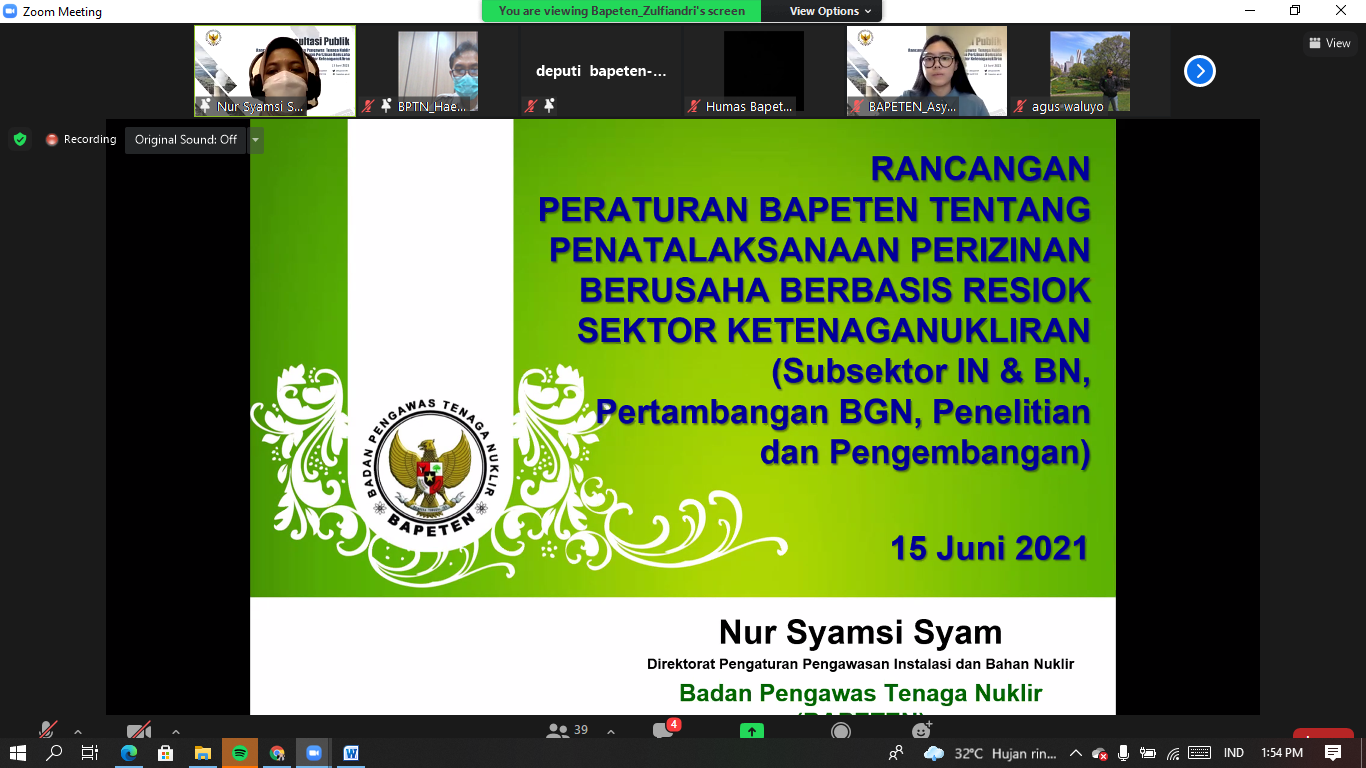Open Google Chrome from taskbar
The width and height of the screenshot is (1366, 768).
click(277, 753)
